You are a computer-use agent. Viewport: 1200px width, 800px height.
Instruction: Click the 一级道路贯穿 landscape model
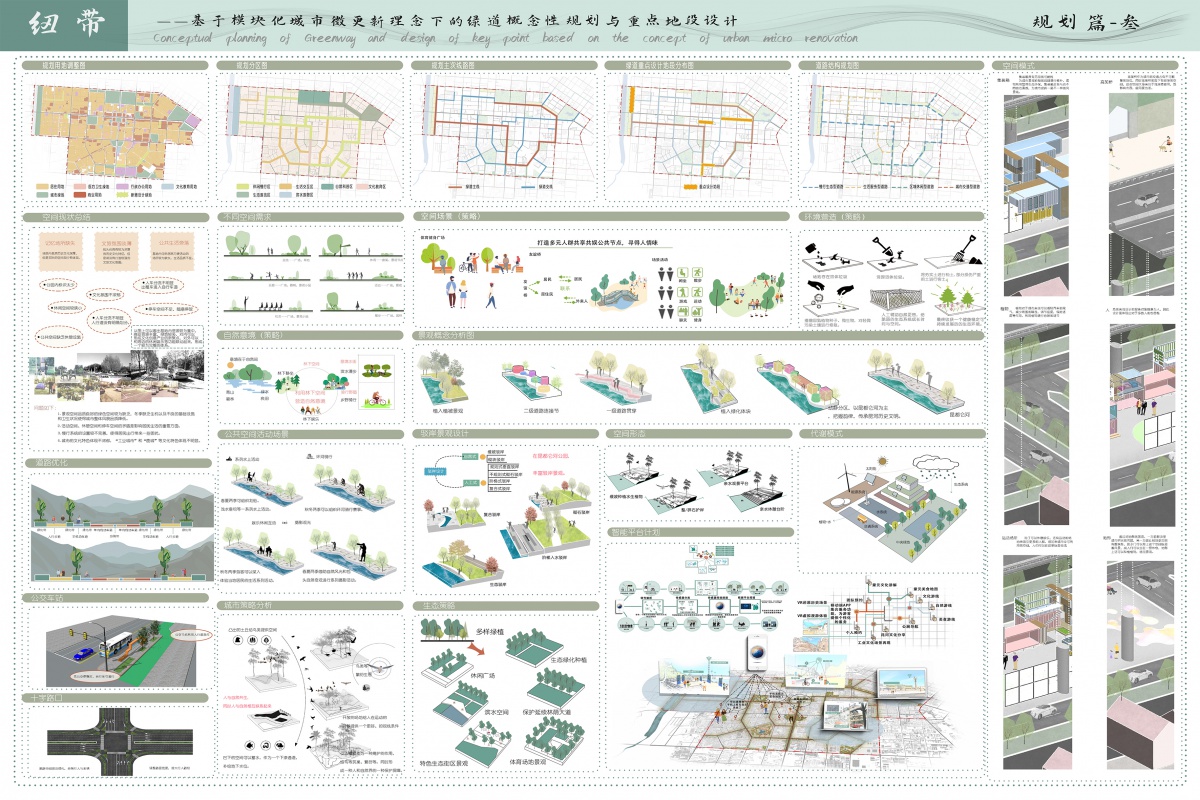[616, 376]
